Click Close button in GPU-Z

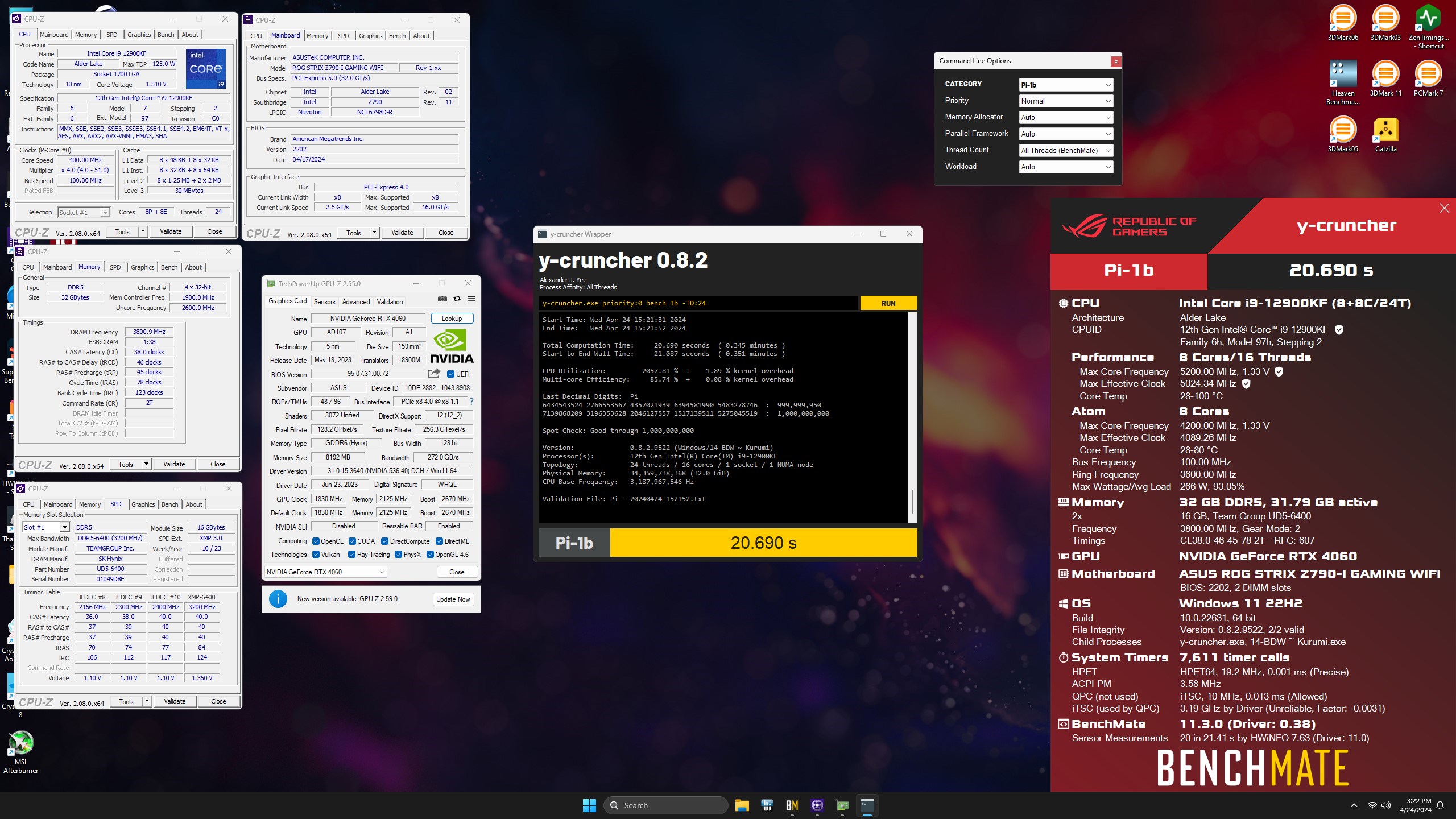(x=457, y=572)
